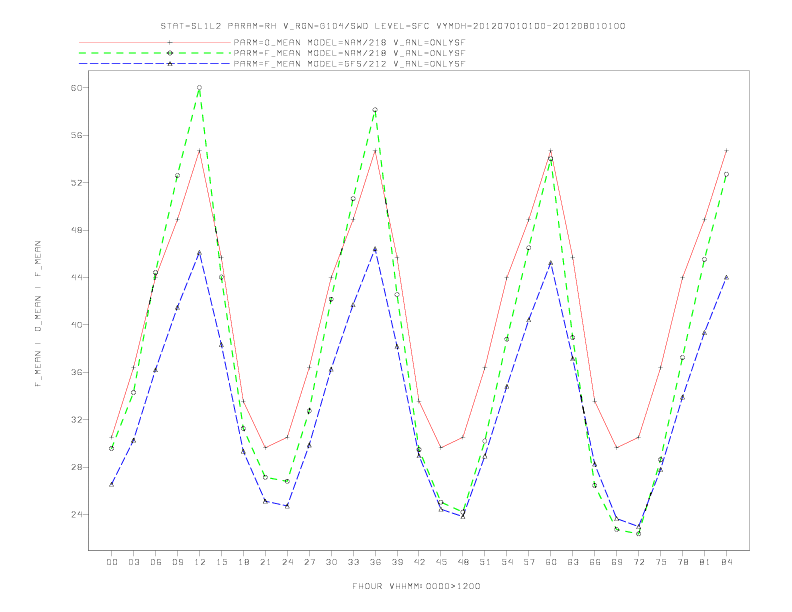Click x-axis tick label 24
792x612 pixels.
pyautogui.click(x=287, y=562)
